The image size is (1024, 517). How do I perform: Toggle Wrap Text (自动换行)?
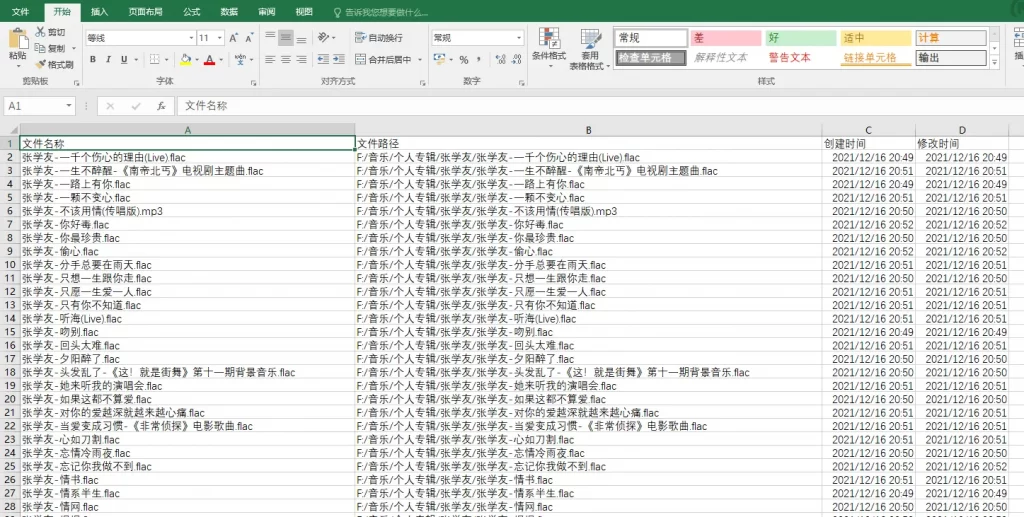(x=379, y=38)
